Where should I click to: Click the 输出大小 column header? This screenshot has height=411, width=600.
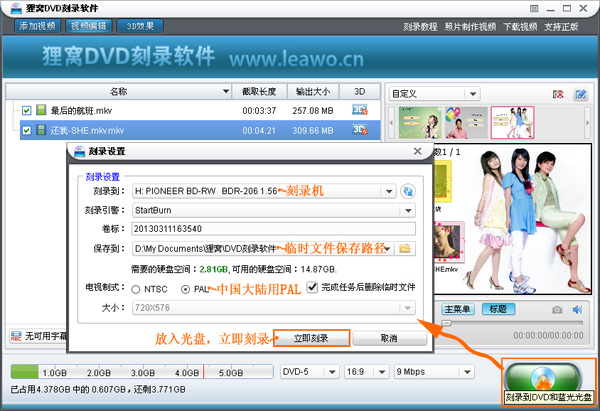tap(313, 91)
